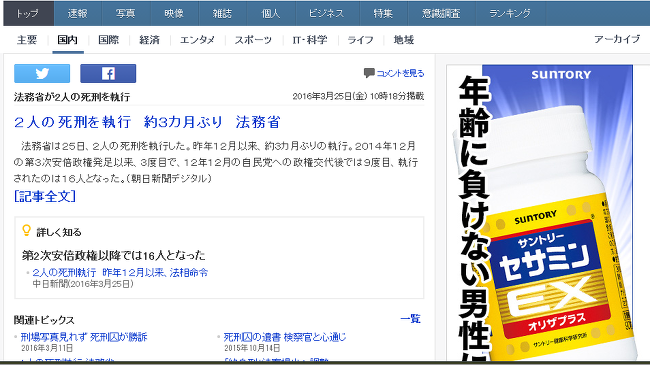
Task: Click the comment speech bubble icon
Action: [369, 73]
